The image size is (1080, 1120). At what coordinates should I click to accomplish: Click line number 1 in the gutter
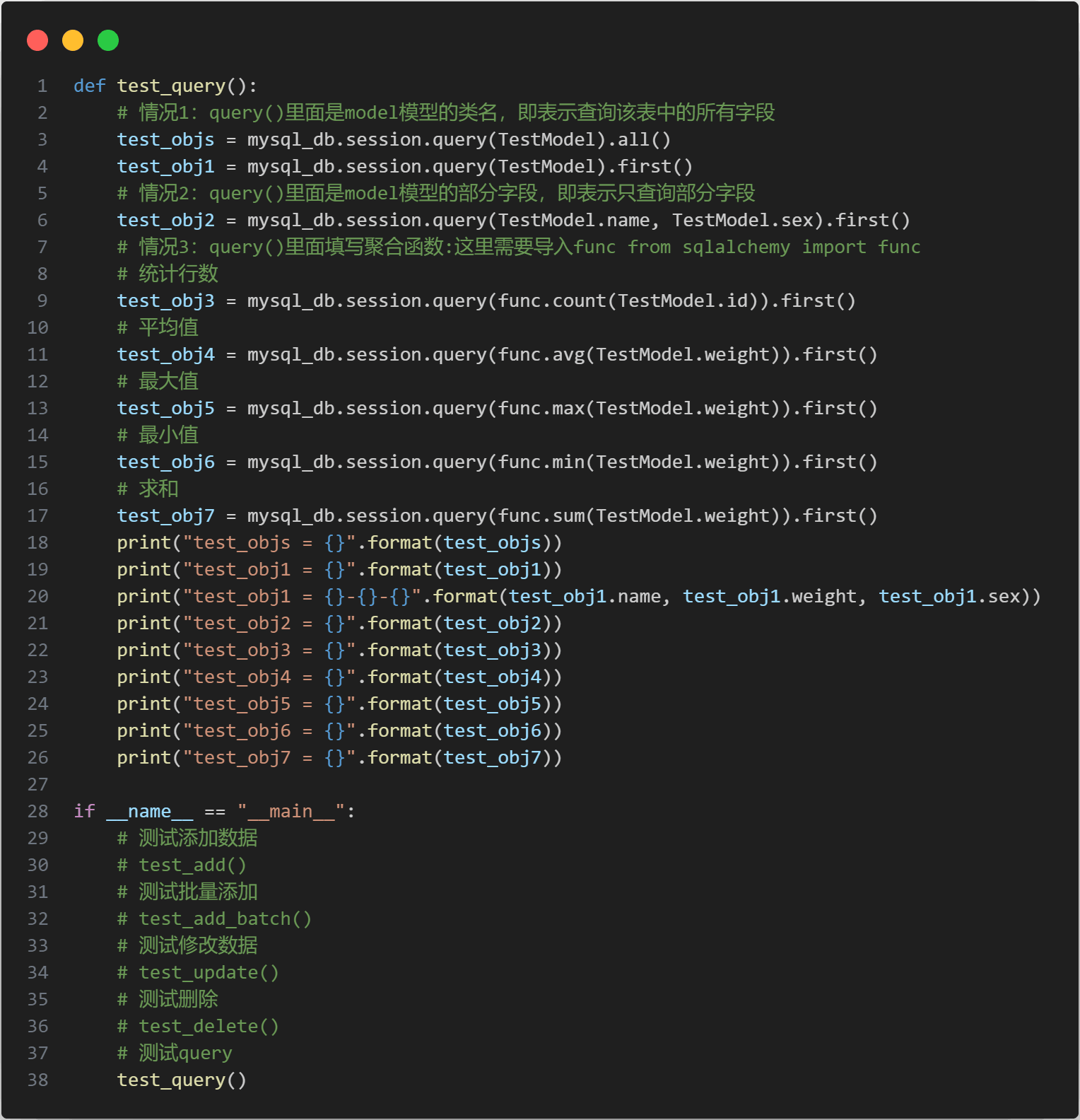(x=42, y=86)
